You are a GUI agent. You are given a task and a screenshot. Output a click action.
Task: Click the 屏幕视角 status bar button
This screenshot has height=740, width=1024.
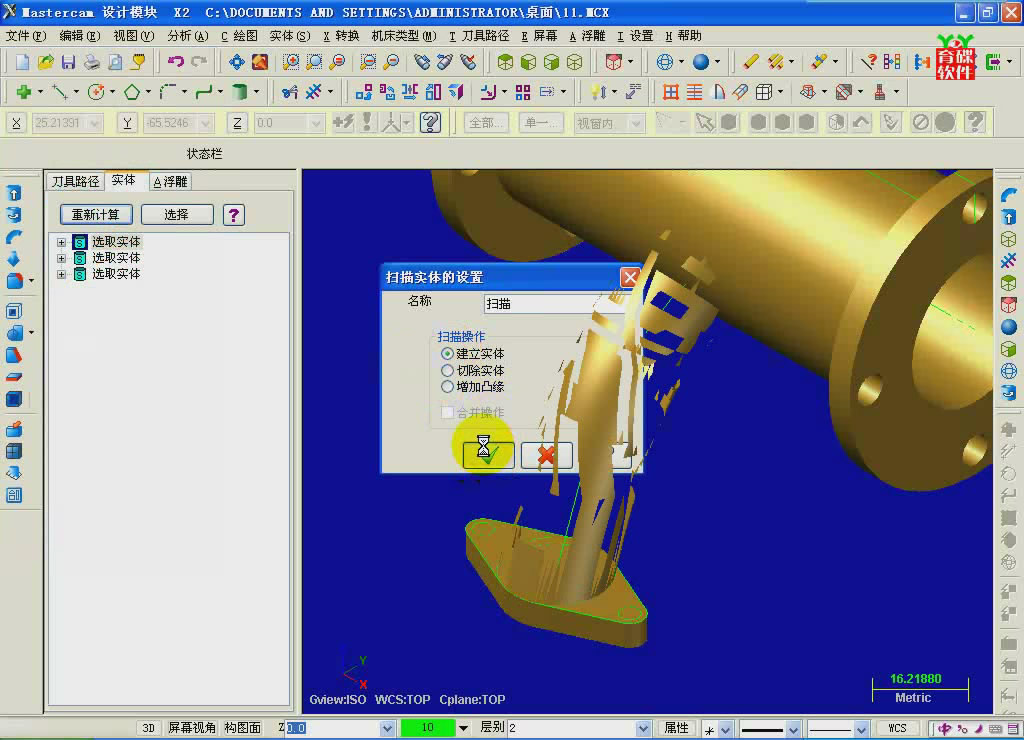pyautogui.click(x=191, y=728)
